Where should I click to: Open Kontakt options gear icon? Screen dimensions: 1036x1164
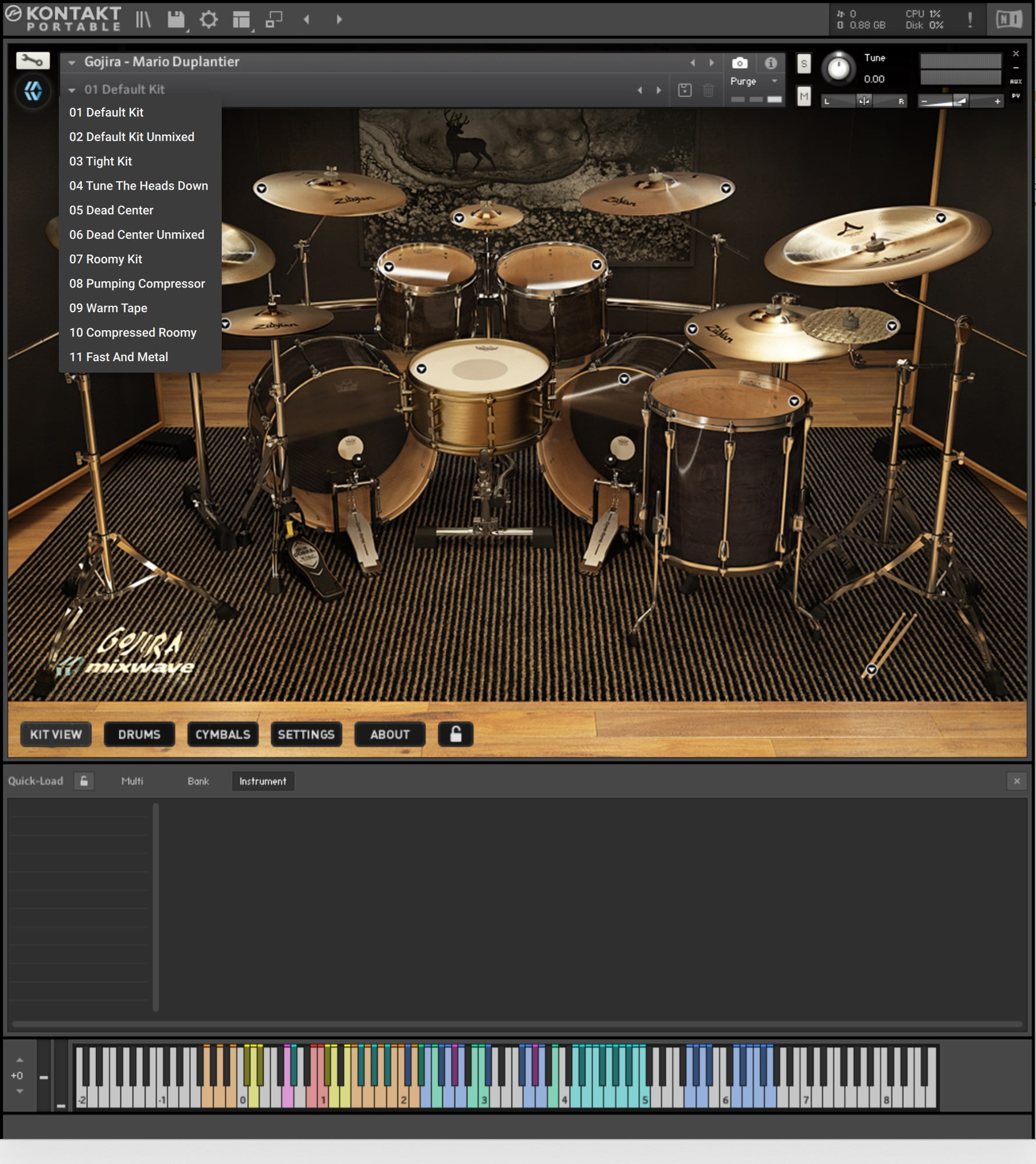[x=208, y=20]
